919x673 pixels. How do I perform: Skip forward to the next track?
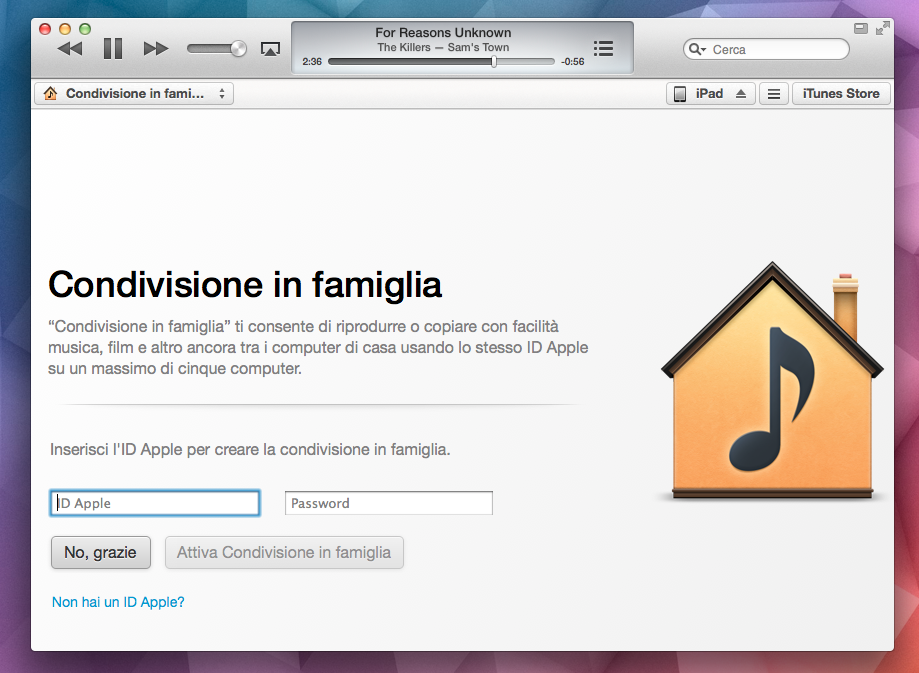pyautogui.click(x=156, y=49)
